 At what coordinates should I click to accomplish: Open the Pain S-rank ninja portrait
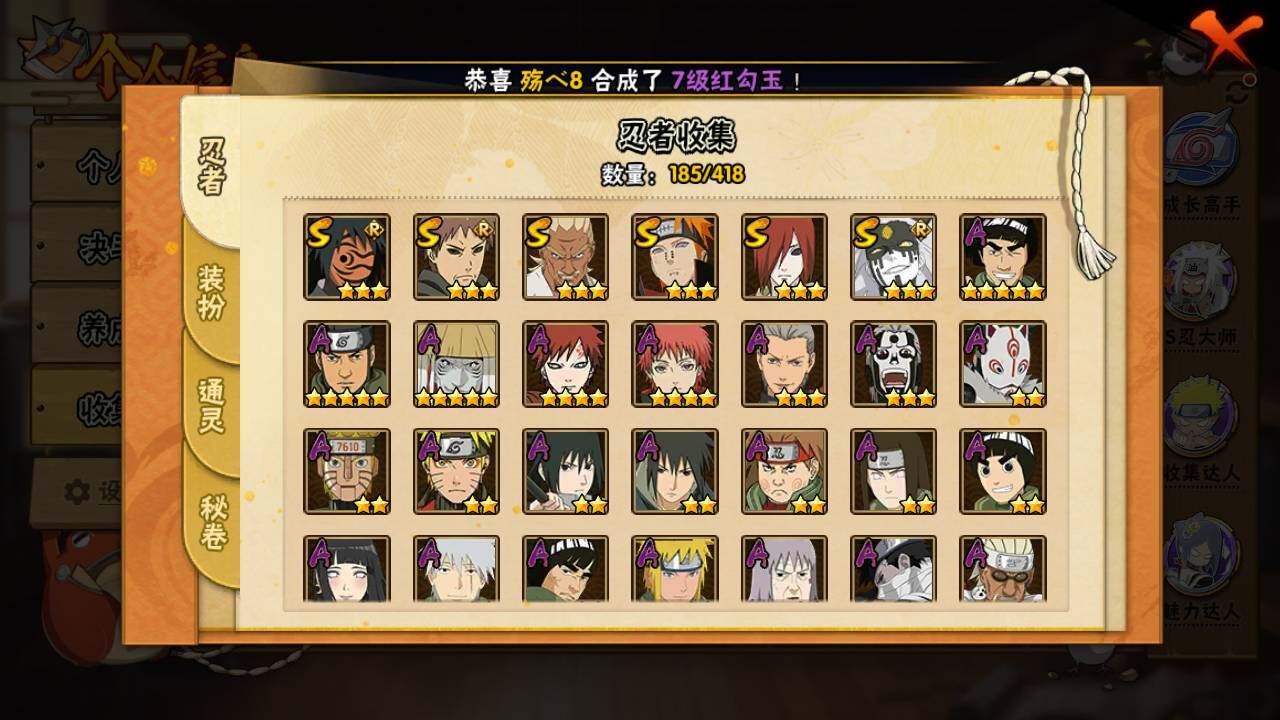pos(675,257)
